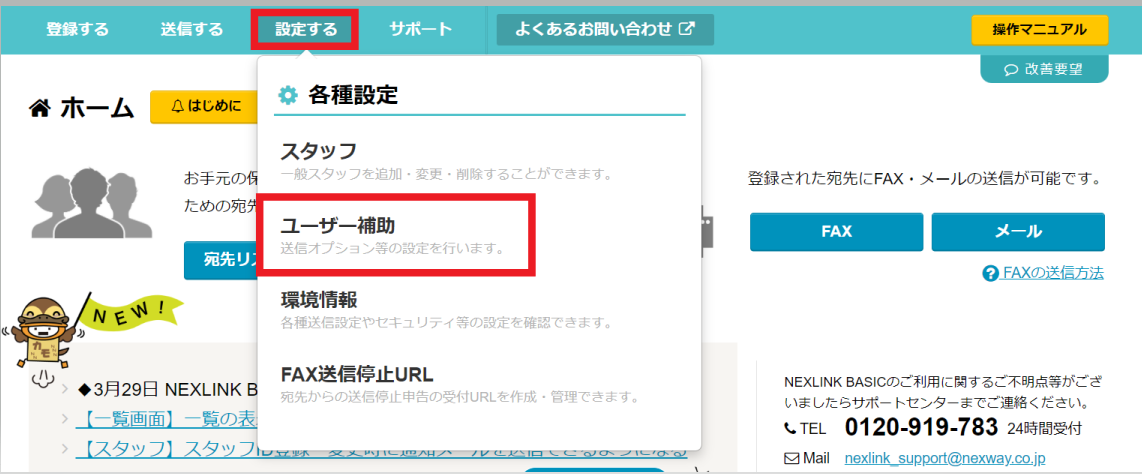Open the 【一覧画面】 news link
Screen dimensions: 1142x474
pyautogui.click(x=166, y=420)
